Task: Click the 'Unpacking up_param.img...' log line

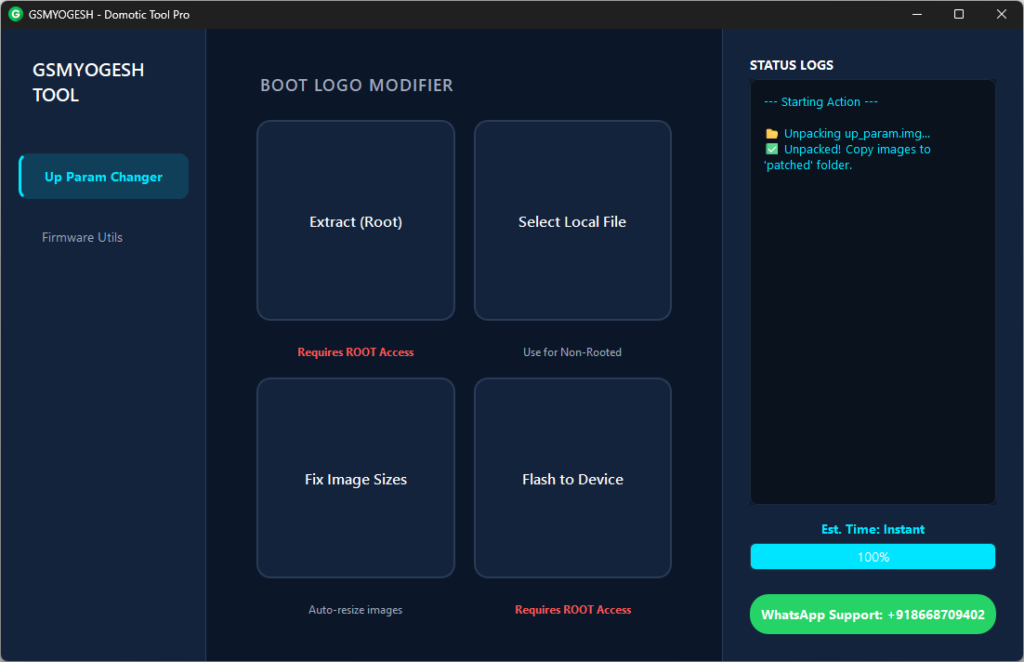Action: pyautogui.click(x=857, y=133)
